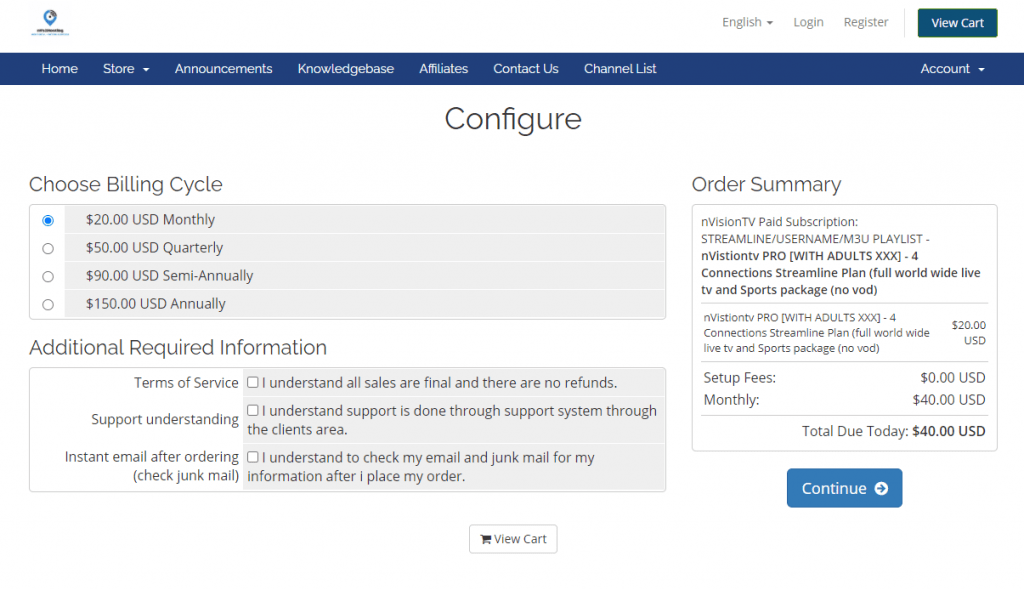Open the Knowledgebase section
The width and height of the screenshot is (1024, 590).
(345, 69)
